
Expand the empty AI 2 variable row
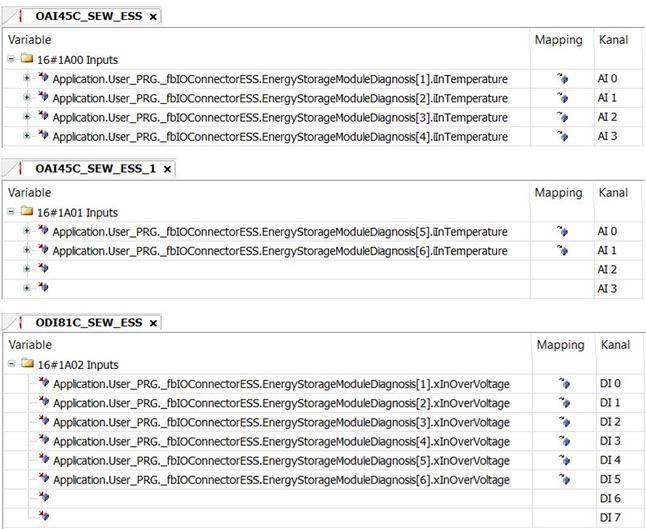[x=27, y=270]
